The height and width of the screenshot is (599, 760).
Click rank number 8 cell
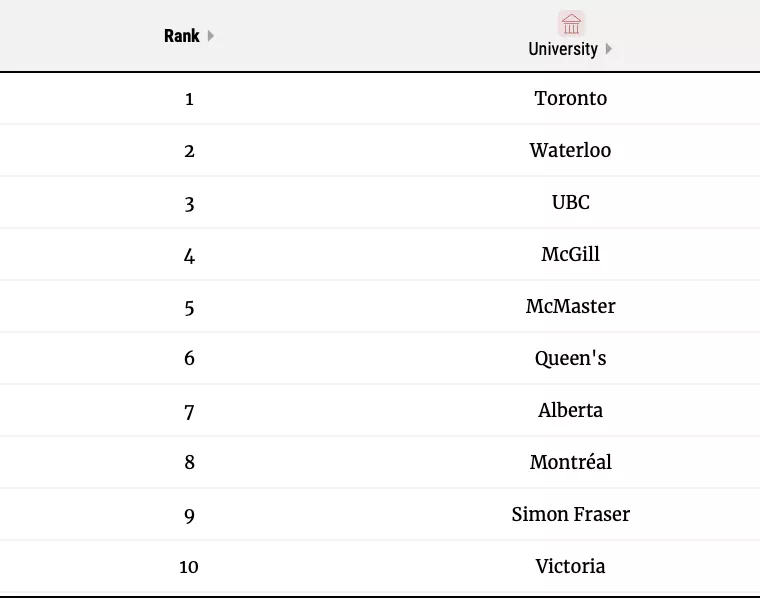[x=189, y=463]
